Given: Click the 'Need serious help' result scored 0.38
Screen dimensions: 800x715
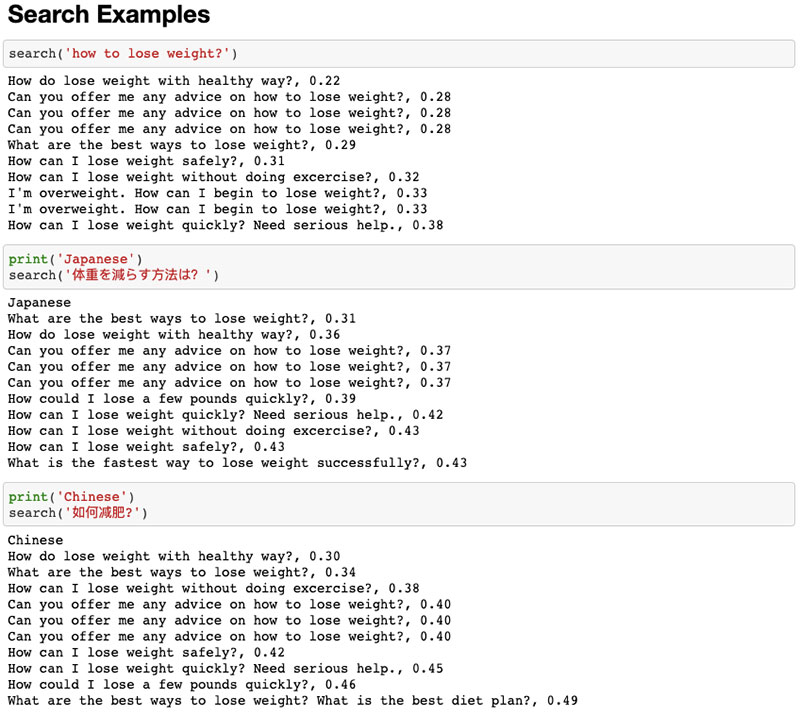Looking at the screenshot, I should point(225,225).
